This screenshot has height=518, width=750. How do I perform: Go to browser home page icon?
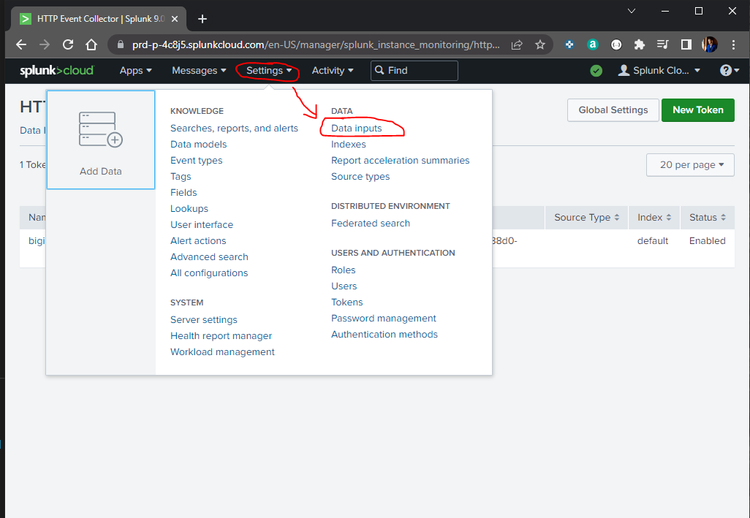92,44
